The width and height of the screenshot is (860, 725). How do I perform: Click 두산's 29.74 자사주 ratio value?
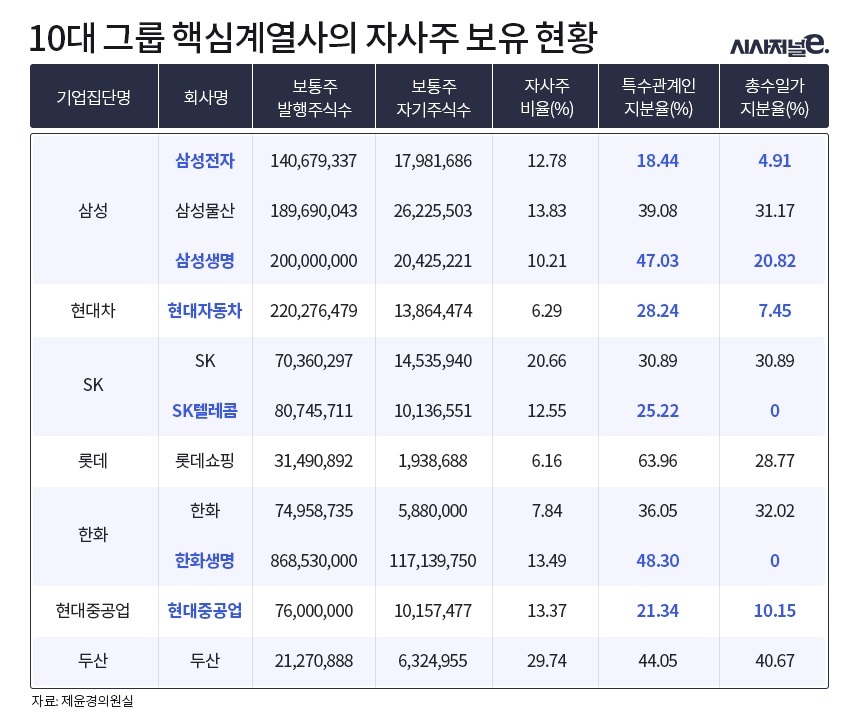pos(547,661)
